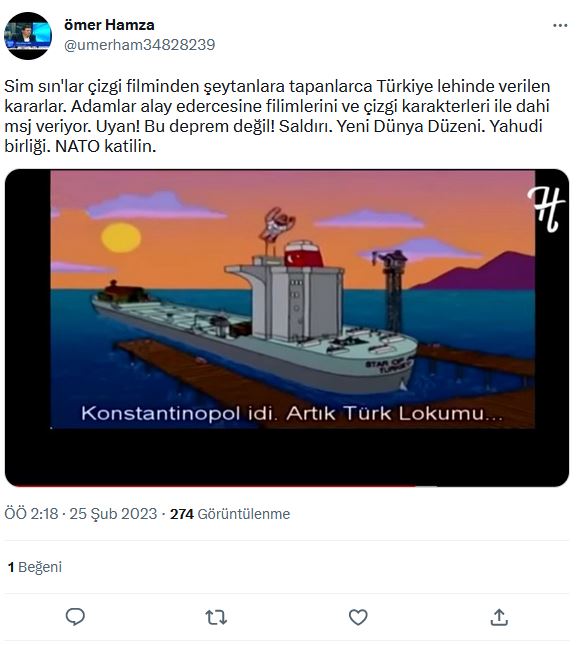The image size is (583, 645).
Task: Click the 25 Şub 2023 date
Action: 113,514
